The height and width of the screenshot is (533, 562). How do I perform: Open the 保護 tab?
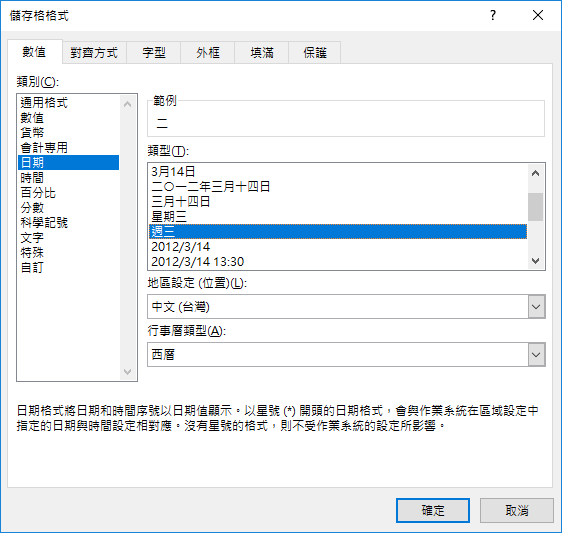tap(315, 53)
